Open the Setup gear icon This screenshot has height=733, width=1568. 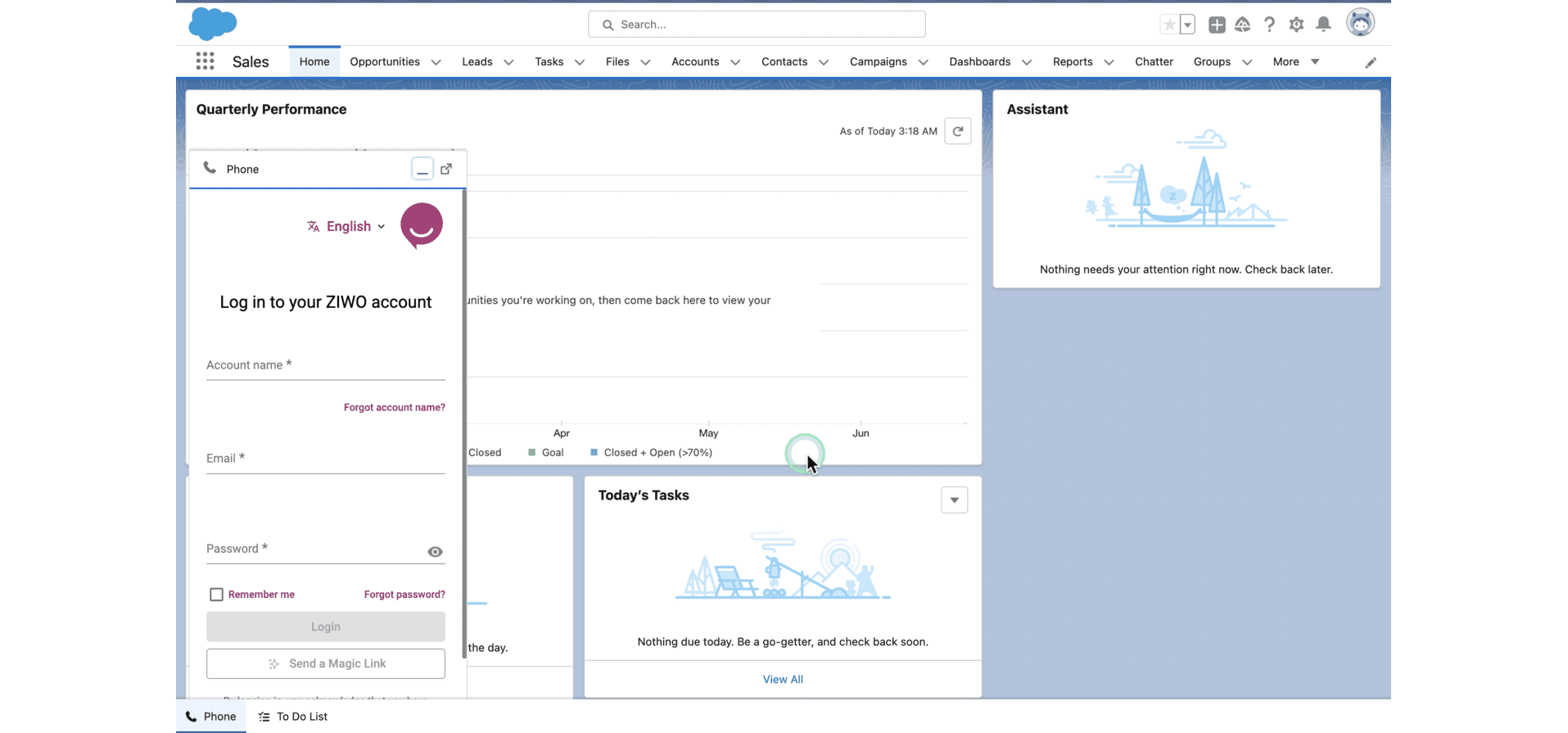[1296, 25]
